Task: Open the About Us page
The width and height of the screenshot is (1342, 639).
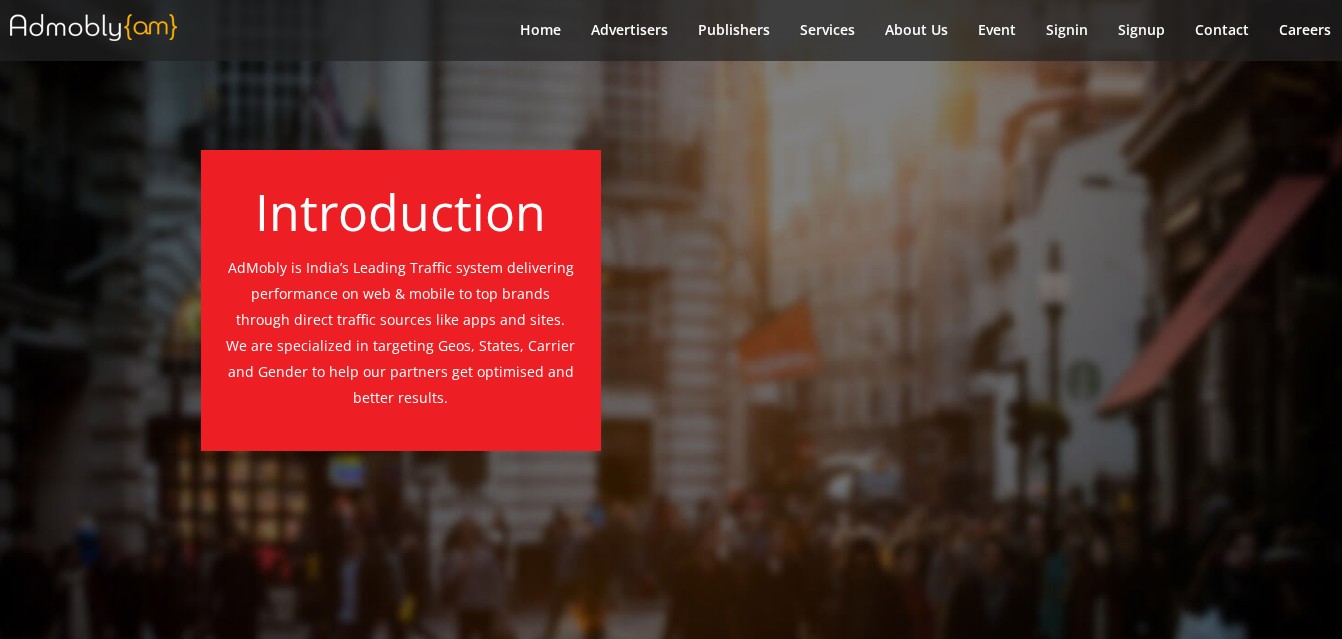Action: pos(916,30)
